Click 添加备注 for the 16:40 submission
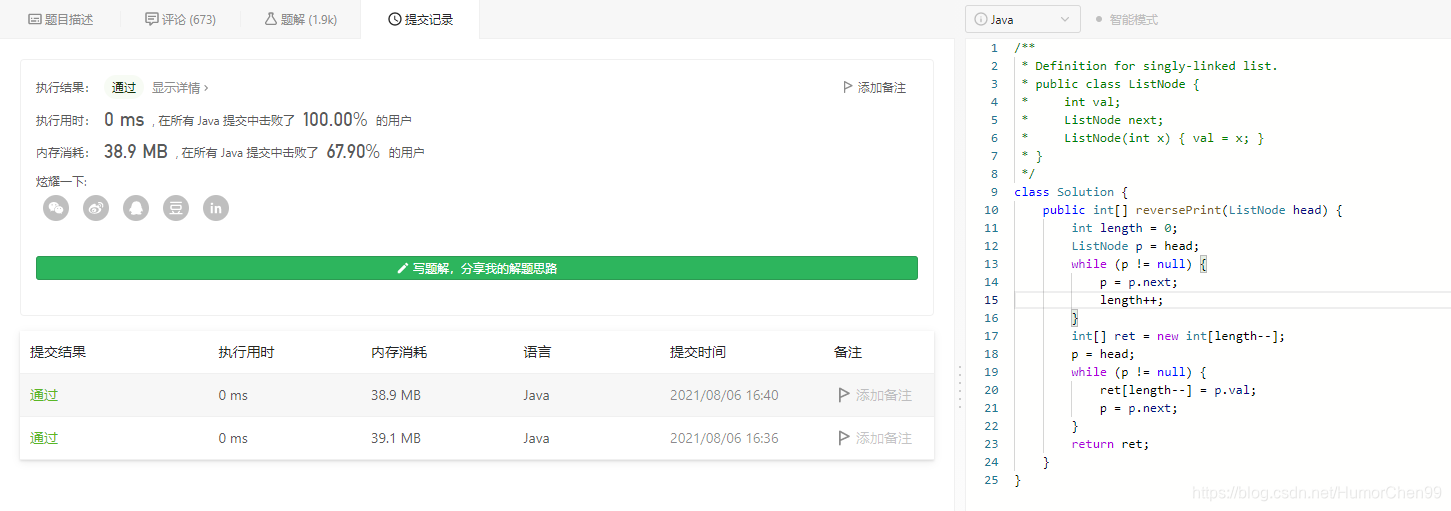Screen dimensions: 1451x511 pyautogui.click(x=875, y=395)
